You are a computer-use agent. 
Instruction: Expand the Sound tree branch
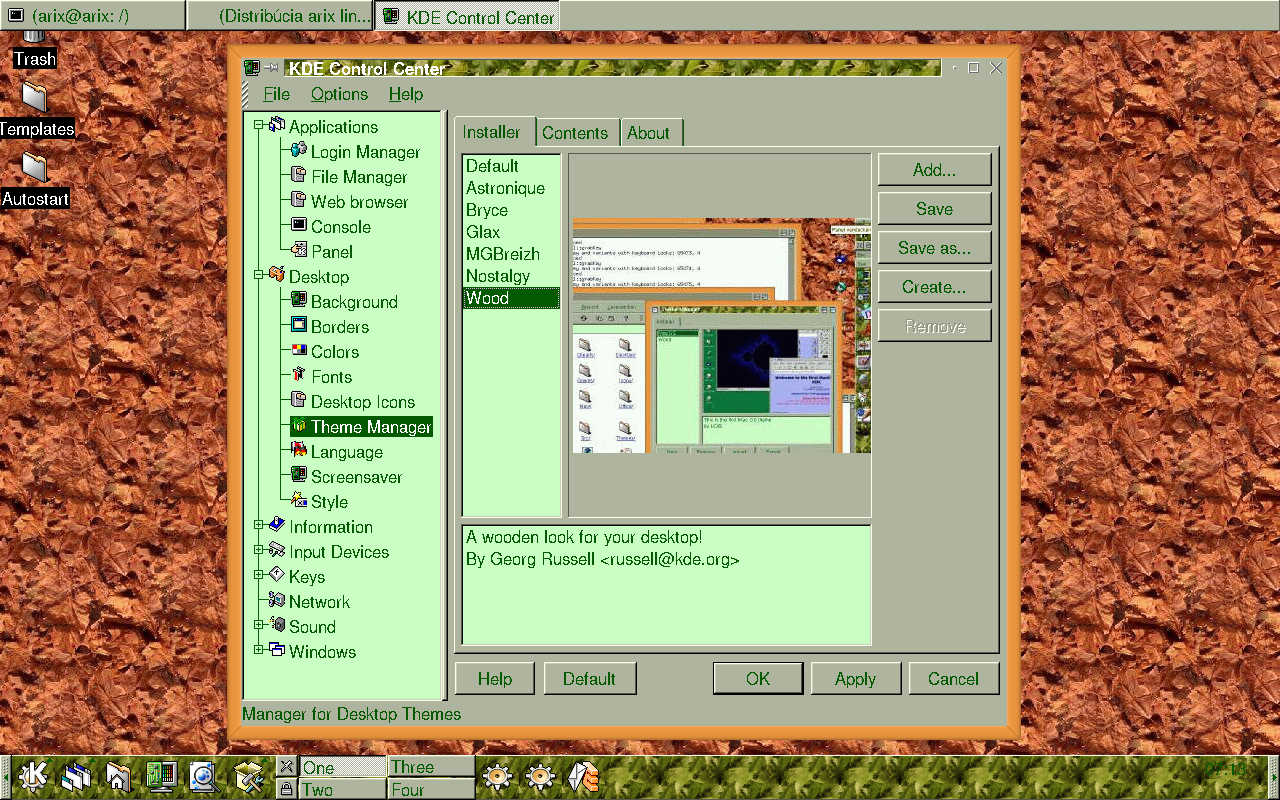(x=258, y=625)
